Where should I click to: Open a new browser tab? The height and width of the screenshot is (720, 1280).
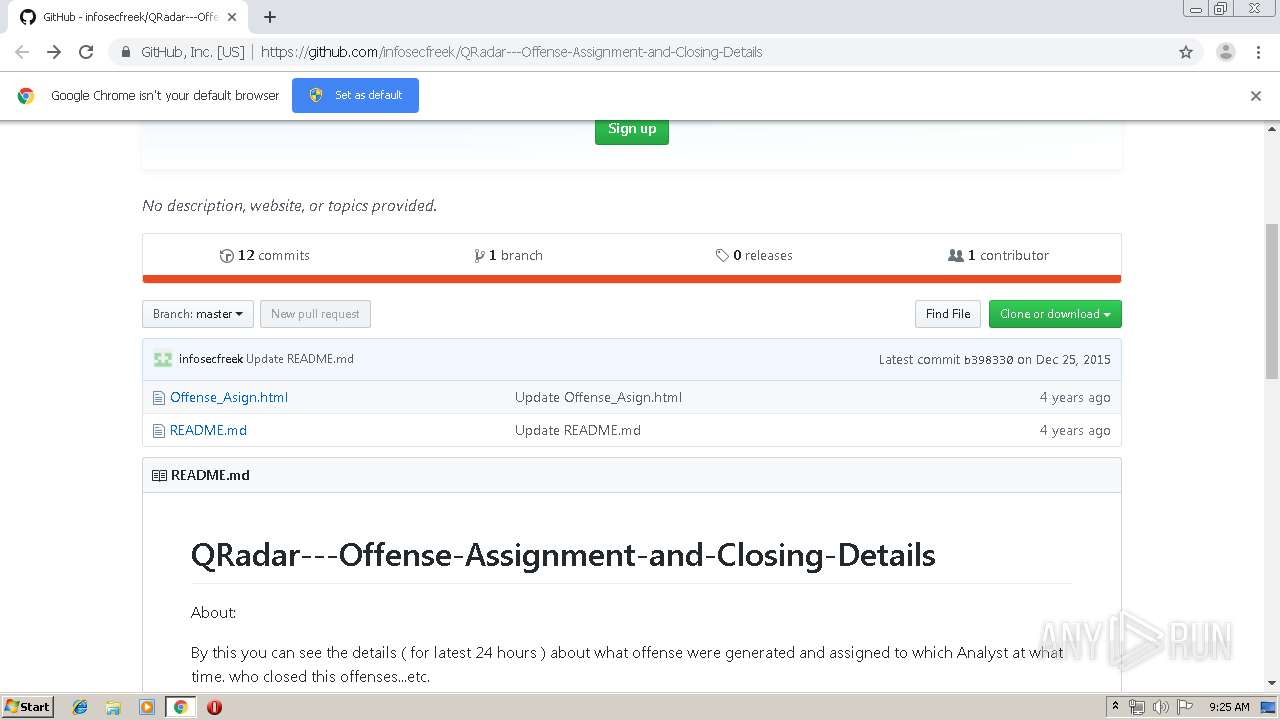(x=270, y=17)
